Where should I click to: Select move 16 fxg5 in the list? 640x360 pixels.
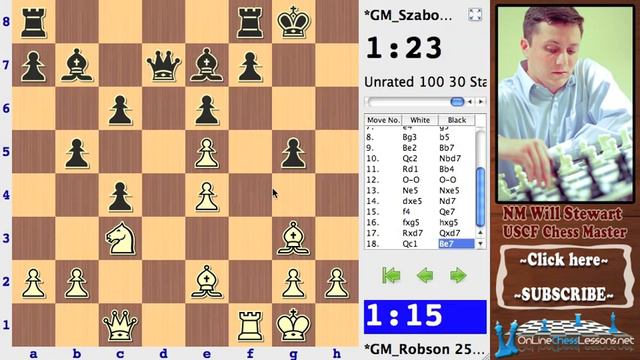tap(411, 222)
